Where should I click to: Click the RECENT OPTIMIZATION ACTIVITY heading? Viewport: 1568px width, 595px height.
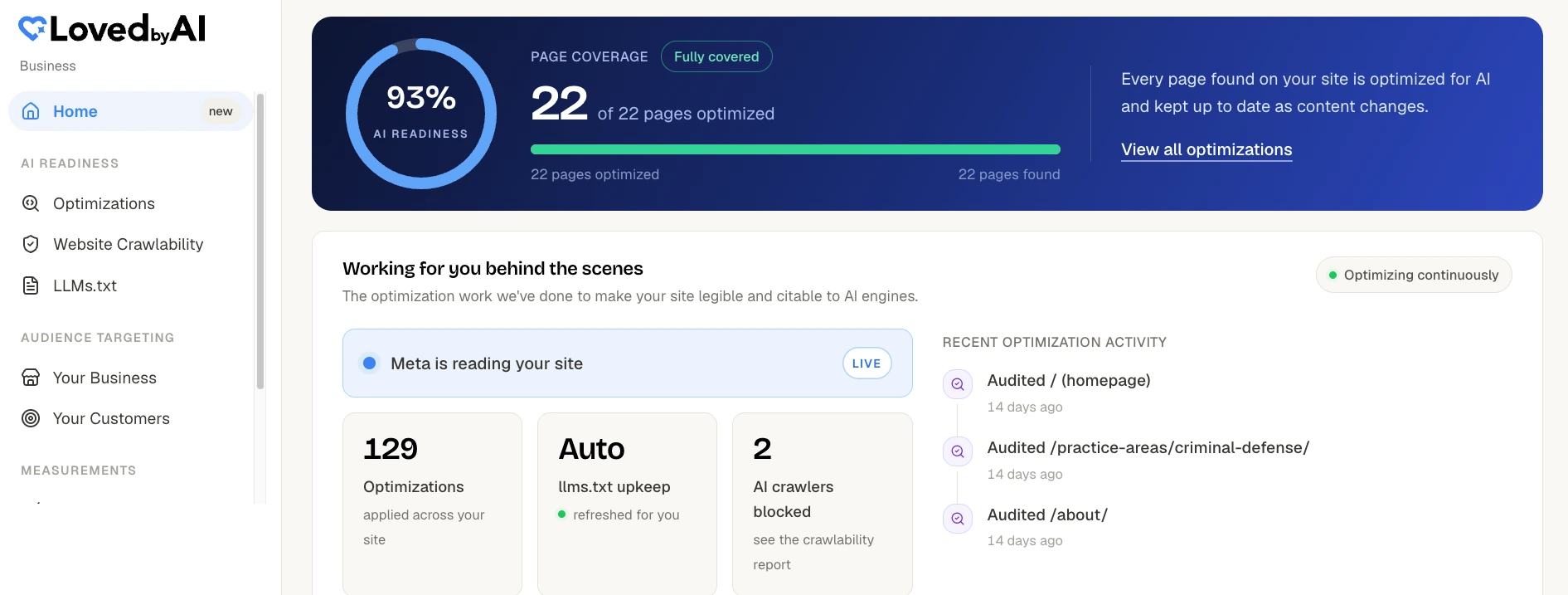[1055, 342]
